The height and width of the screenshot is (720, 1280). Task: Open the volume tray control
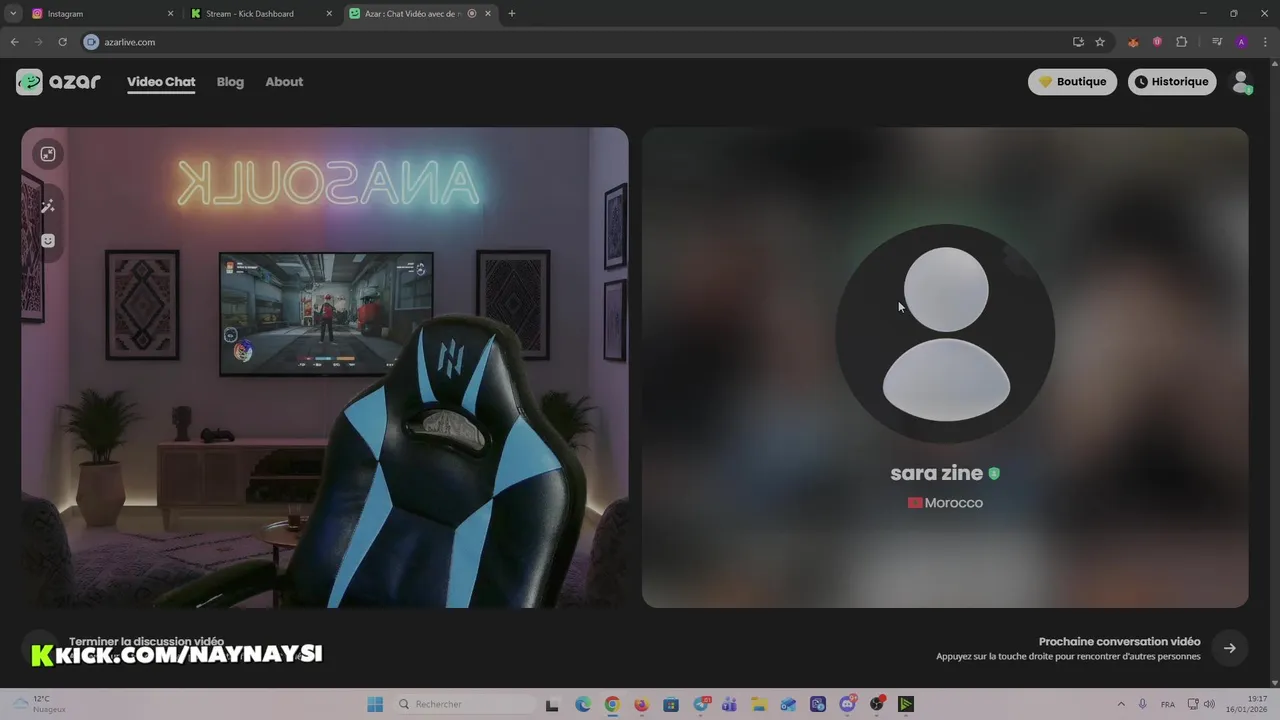tap(1209, 704)
